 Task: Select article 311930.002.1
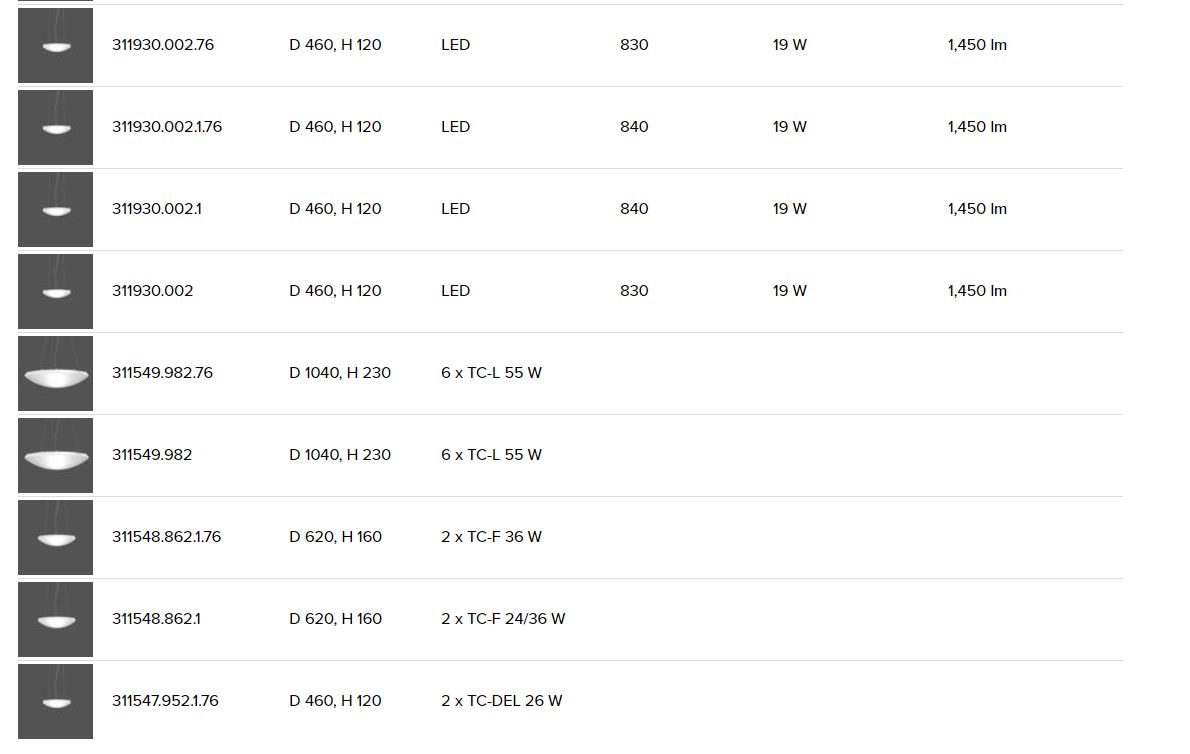[157, 209]
